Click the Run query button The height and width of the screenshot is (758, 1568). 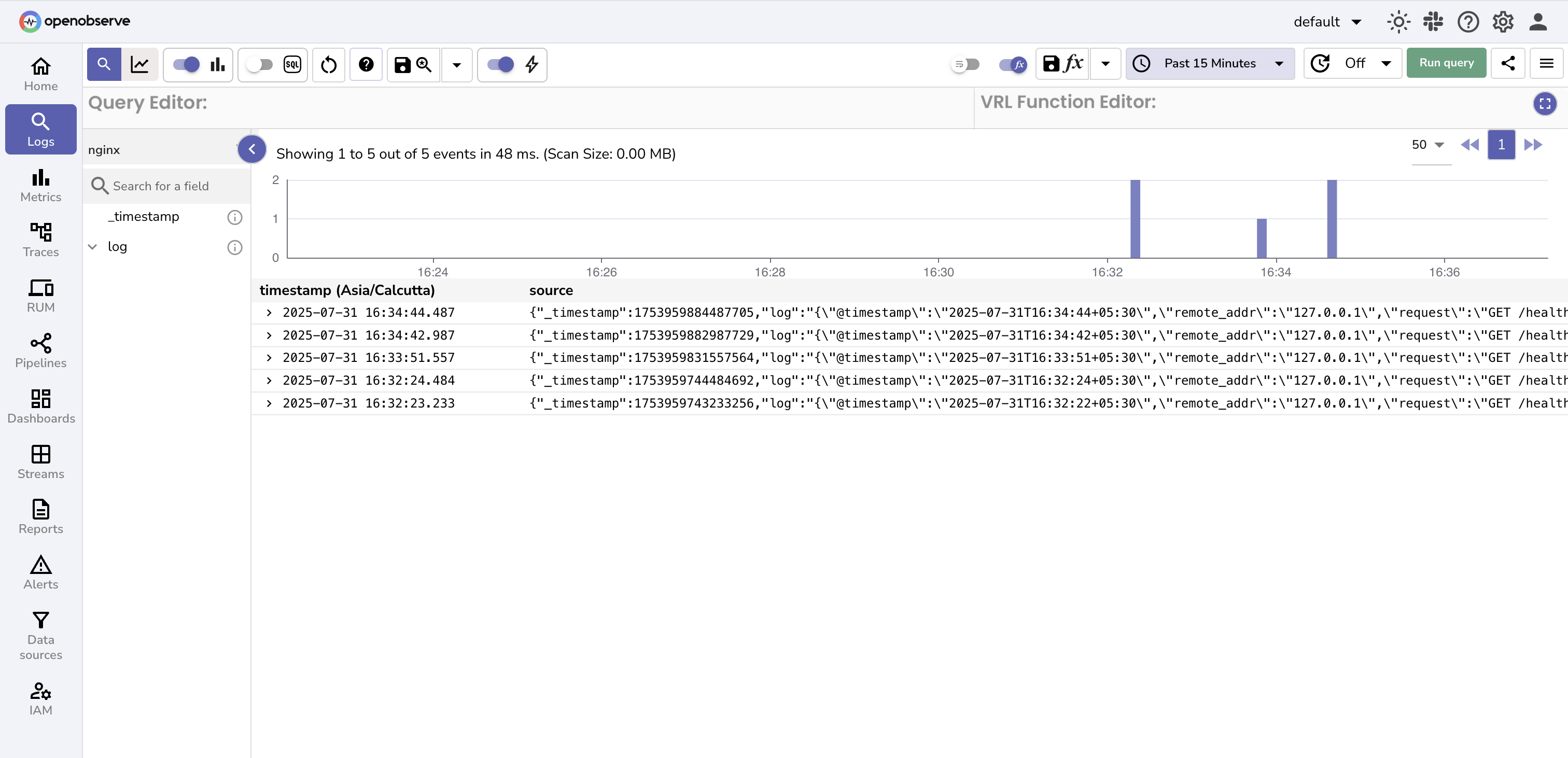click(x=1446, y=63)
